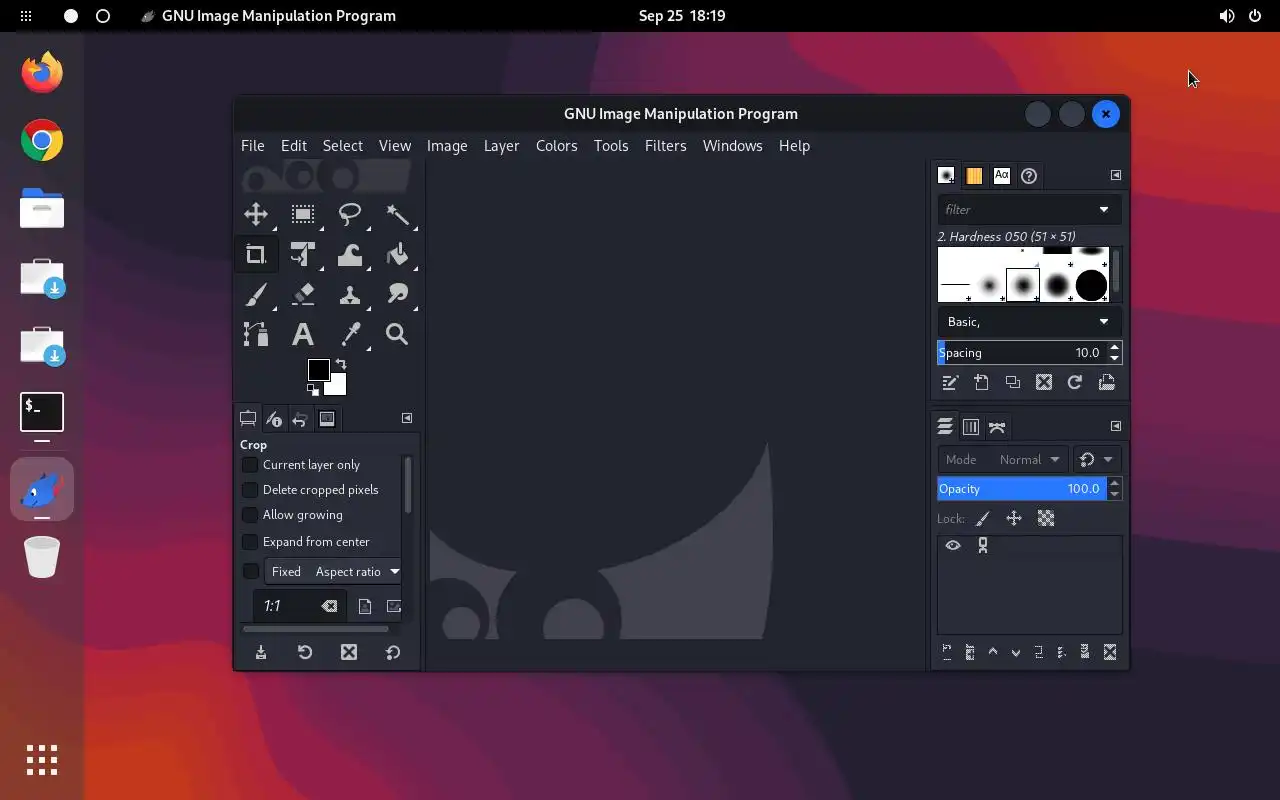Screen dimensions: 1280x800
Task: Select the solid black Hardness 100 brush
Action: coord(1091,285)
